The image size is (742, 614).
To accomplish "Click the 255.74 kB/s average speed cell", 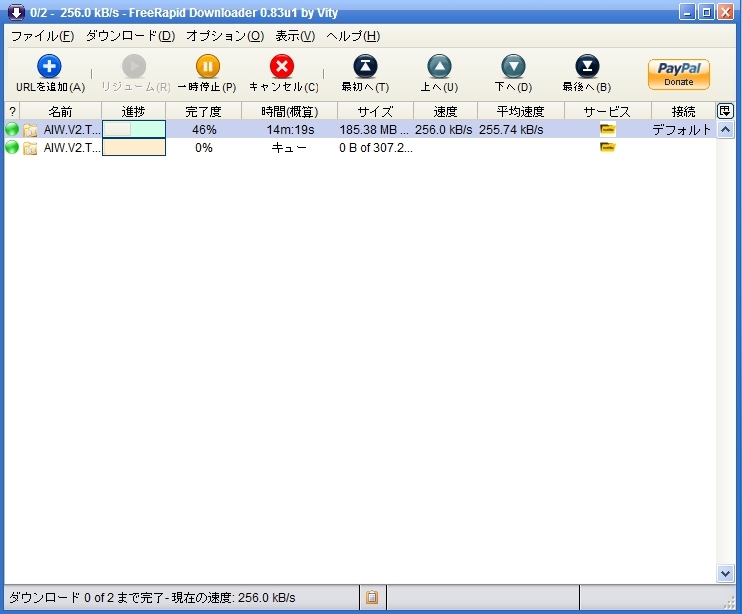I will (x=521, y=129).
